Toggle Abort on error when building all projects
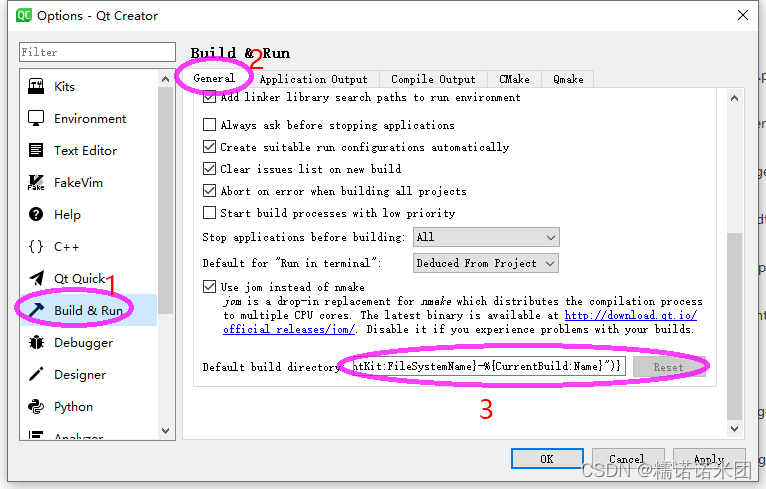This screenshot has width=766, height=489. (209, 191)
